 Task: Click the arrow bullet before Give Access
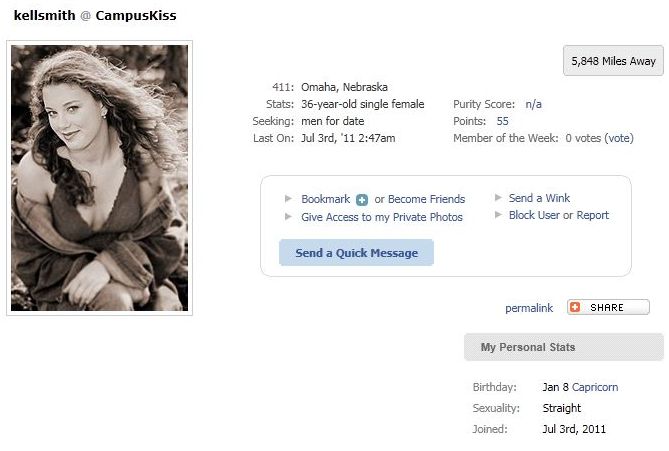[x=288, y=217]
